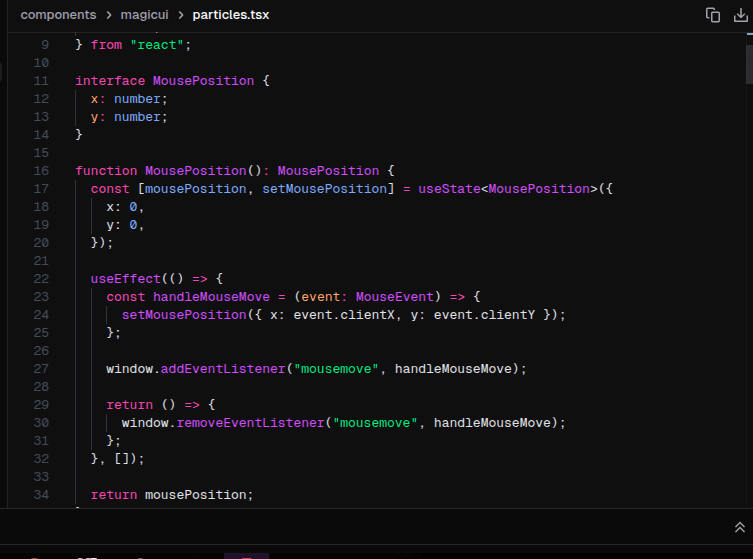Click the interface keyword on line 11
Viewport: 753px width, 559px height.
110,81
